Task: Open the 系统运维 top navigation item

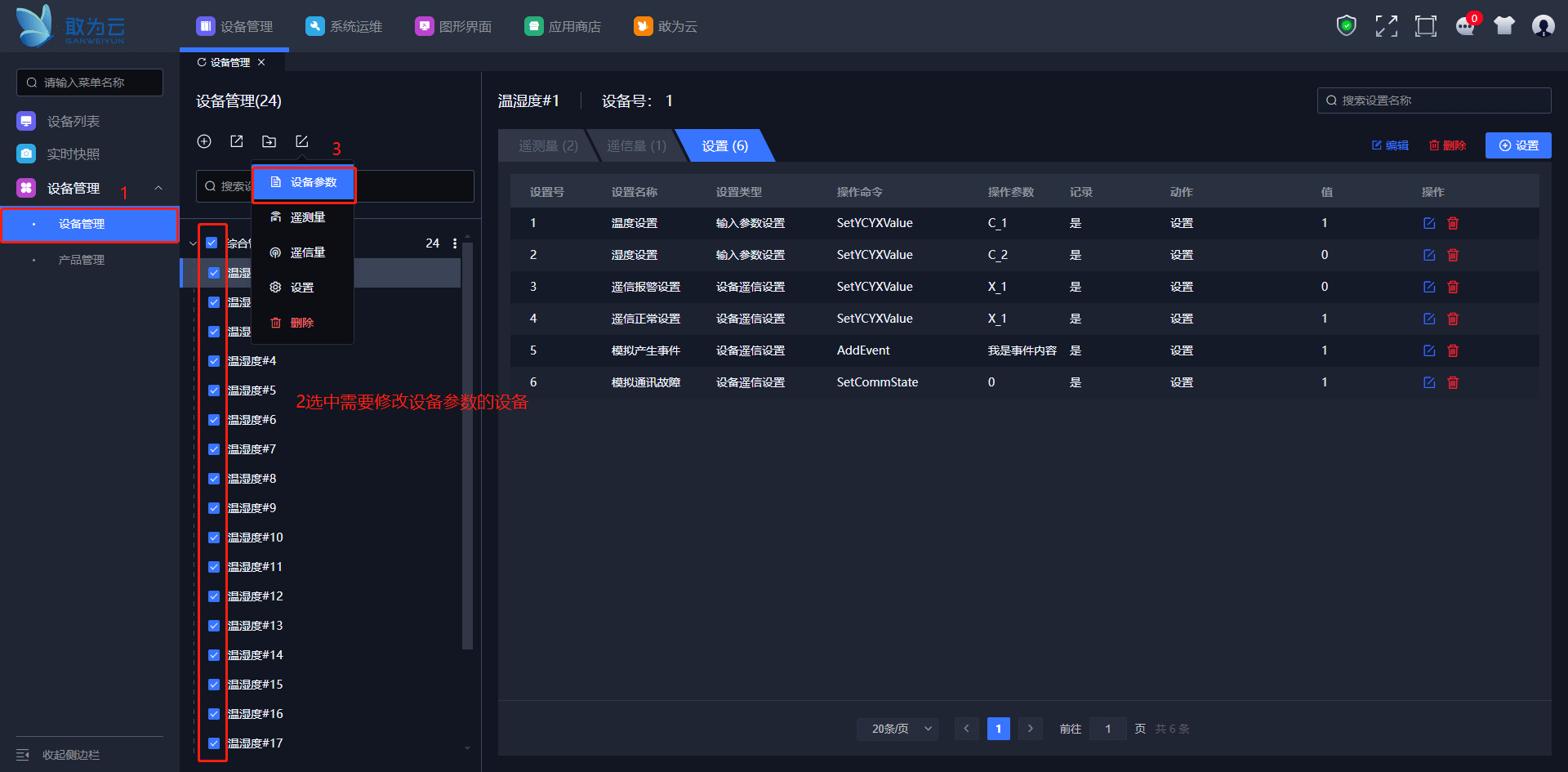Action: [x=344, y=26]
